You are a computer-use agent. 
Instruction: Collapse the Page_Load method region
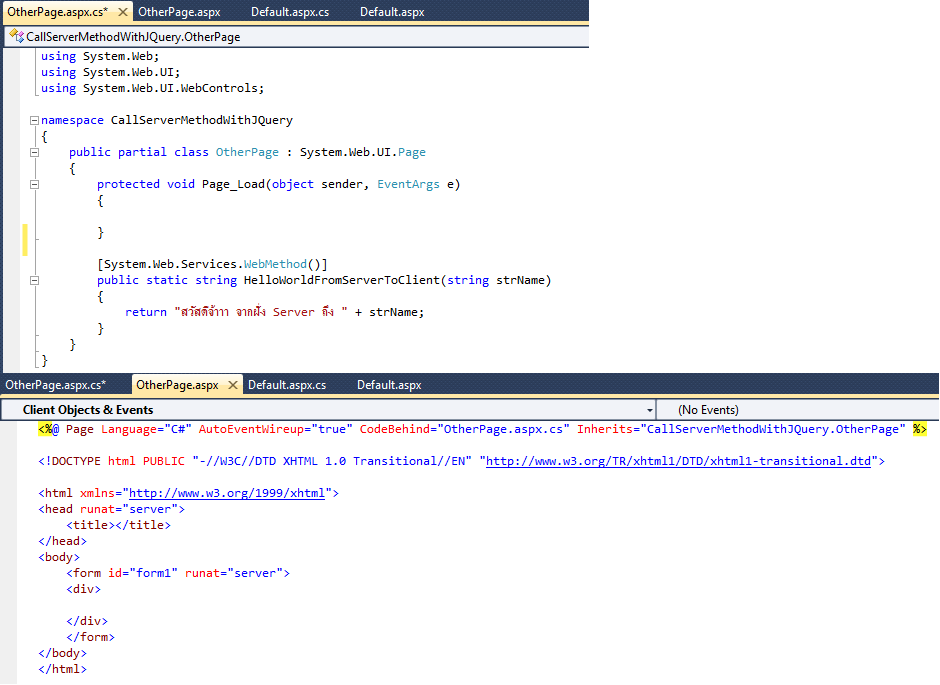35,184
